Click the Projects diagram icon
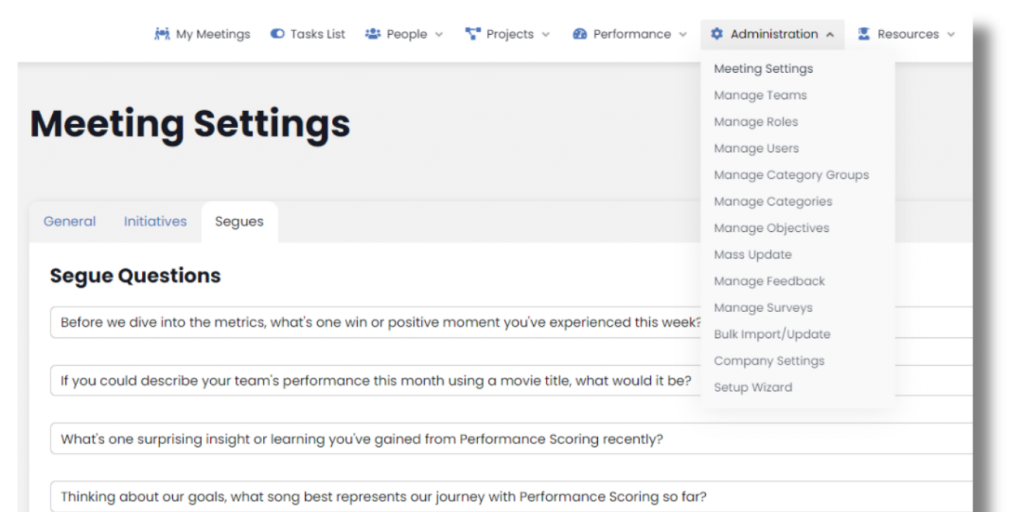 coord(473,34)
